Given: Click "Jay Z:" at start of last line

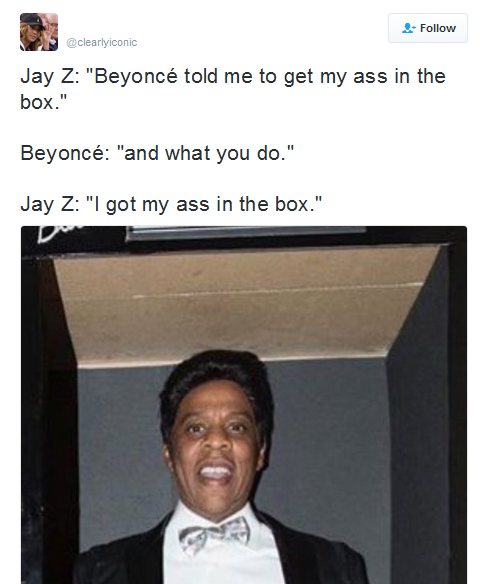Looking at the screenshot, I should [50, 205].
